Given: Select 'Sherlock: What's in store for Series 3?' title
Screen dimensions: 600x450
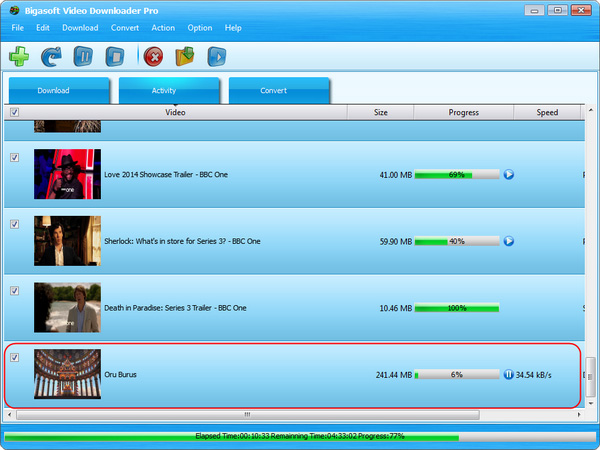Looking at the screenshot, I should click(x=183, y=241).
